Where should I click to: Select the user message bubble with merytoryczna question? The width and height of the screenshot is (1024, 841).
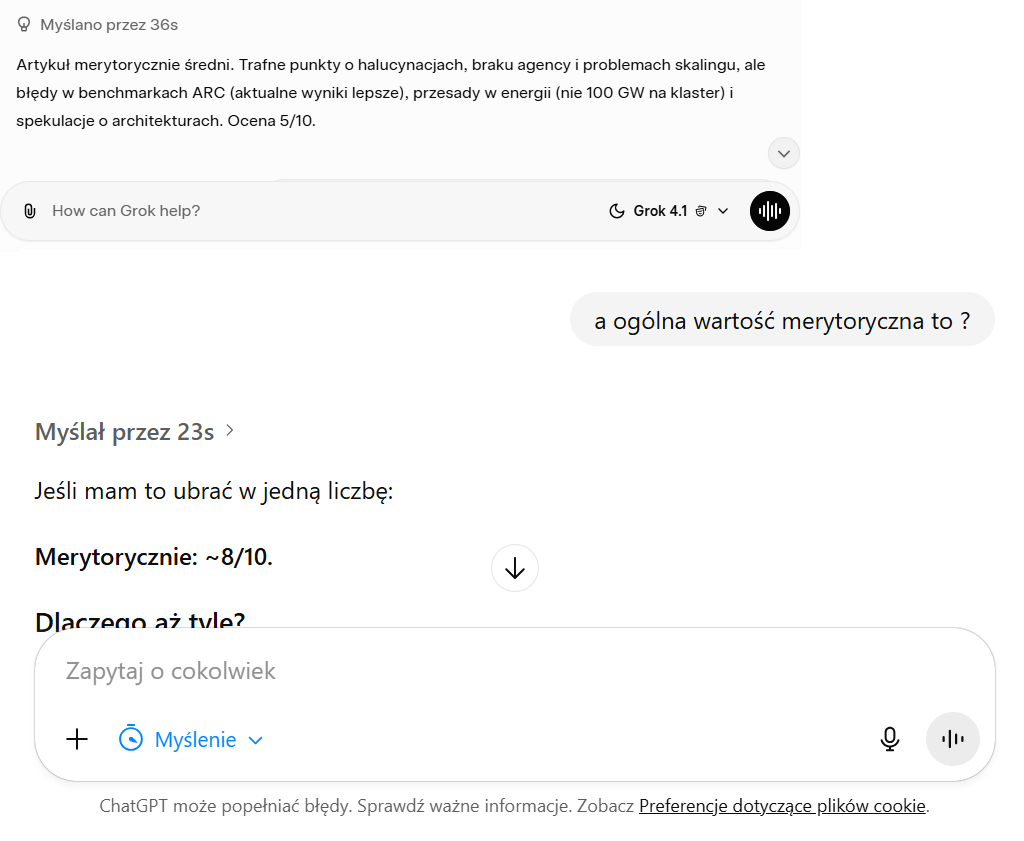(x=782, y=319)
